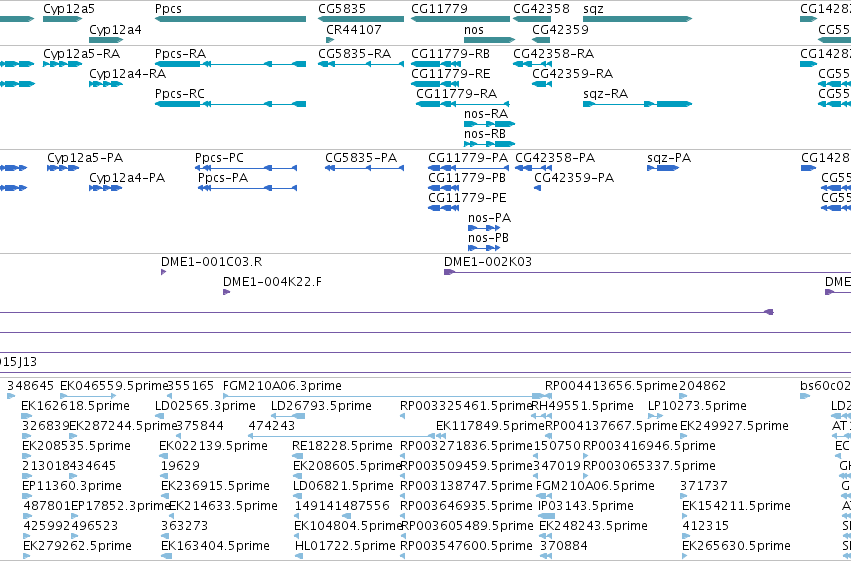Click the Cyp12a5 gene bar

(x=62, y=19)
